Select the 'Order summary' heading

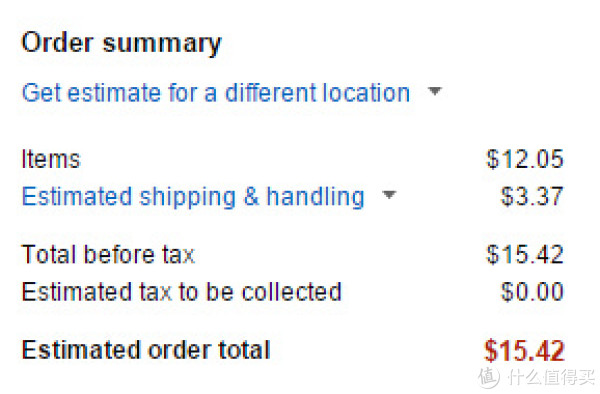pyautogui.click(x=121, y=43)
